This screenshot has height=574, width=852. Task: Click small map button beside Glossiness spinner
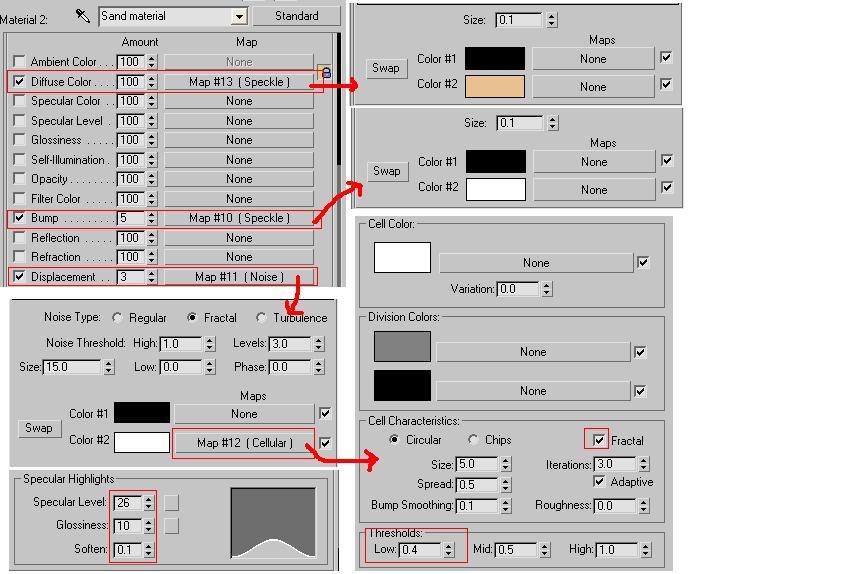[x=172, y=525]
